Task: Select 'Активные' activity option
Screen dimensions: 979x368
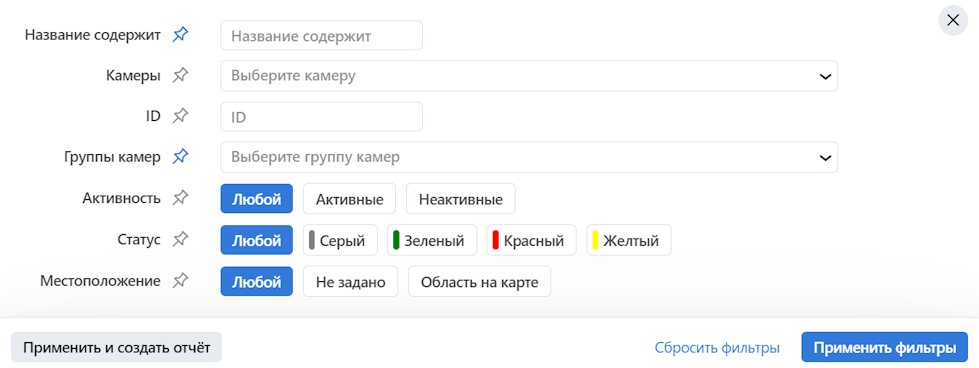Action: [350, 199]
